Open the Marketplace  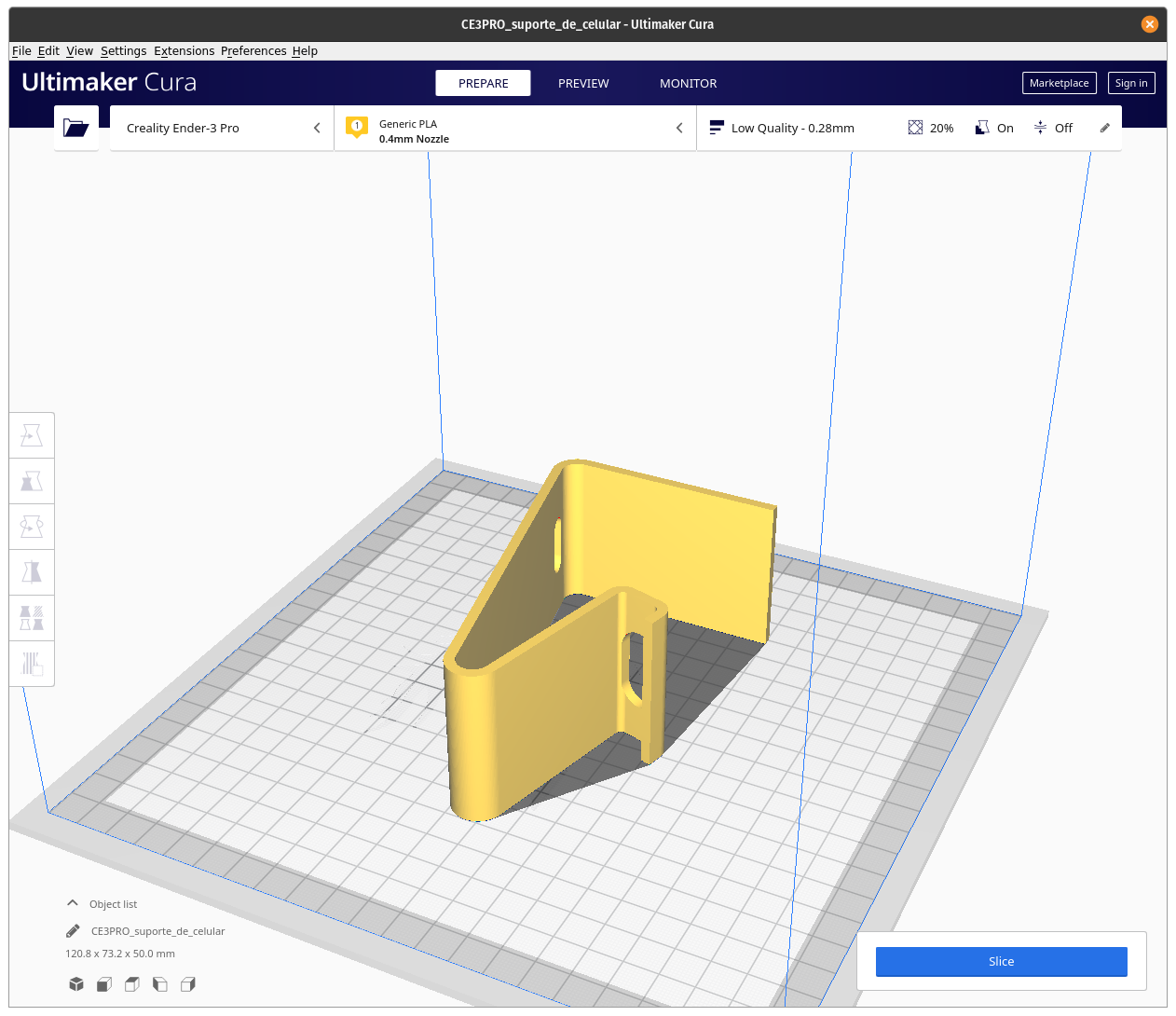tap(1059, 83)
